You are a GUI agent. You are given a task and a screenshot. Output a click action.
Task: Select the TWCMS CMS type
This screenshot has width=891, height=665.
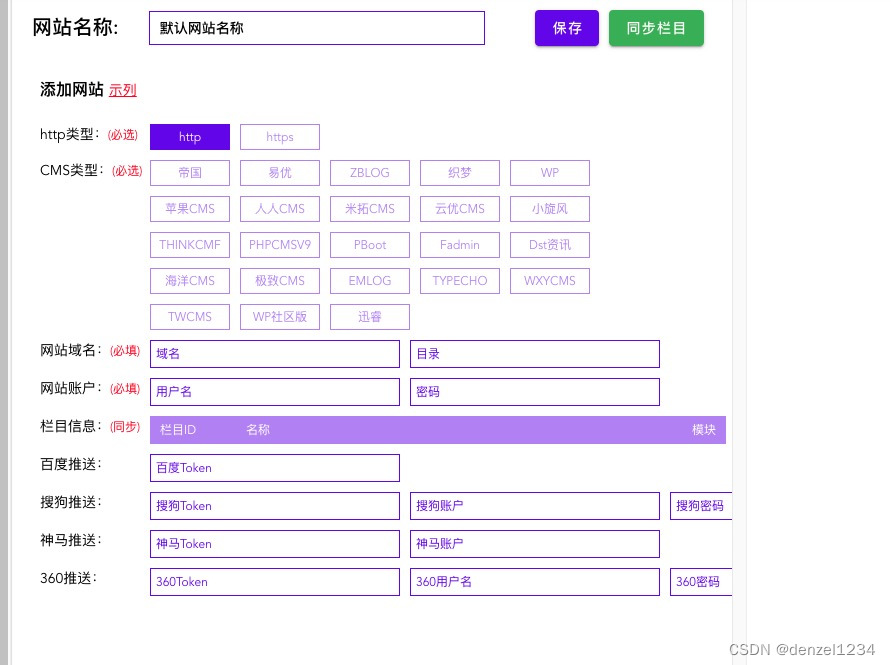click(x=190, y=317)
